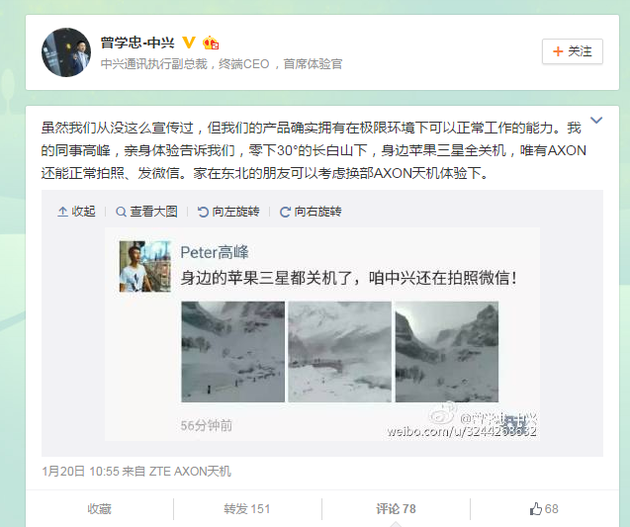Screen dimensions: 630x527
Task: Follow the user with 关注 button
Action: [x=572, y=51]
